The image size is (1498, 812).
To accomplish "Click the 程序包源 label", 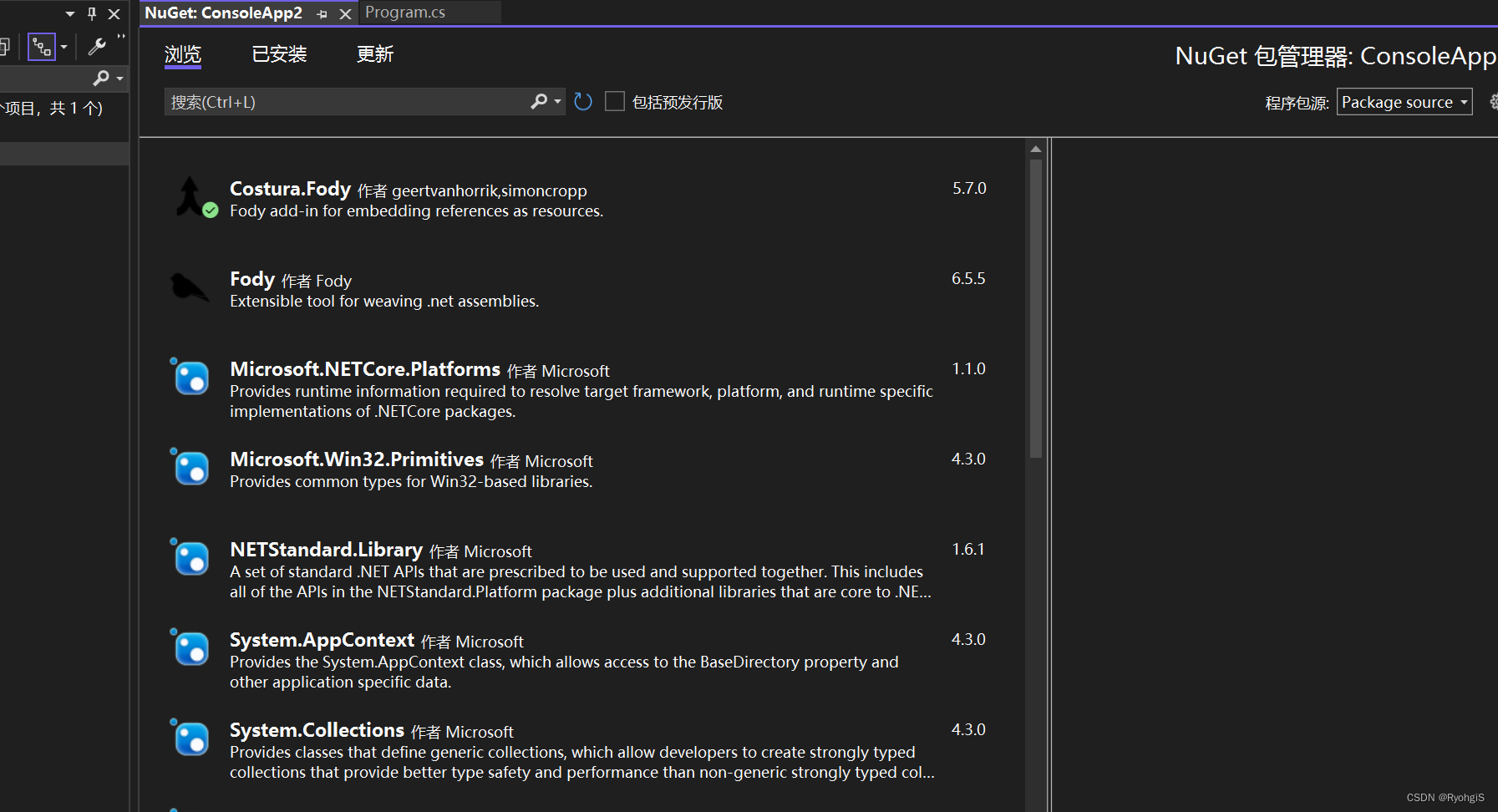I will [1297, 103].
